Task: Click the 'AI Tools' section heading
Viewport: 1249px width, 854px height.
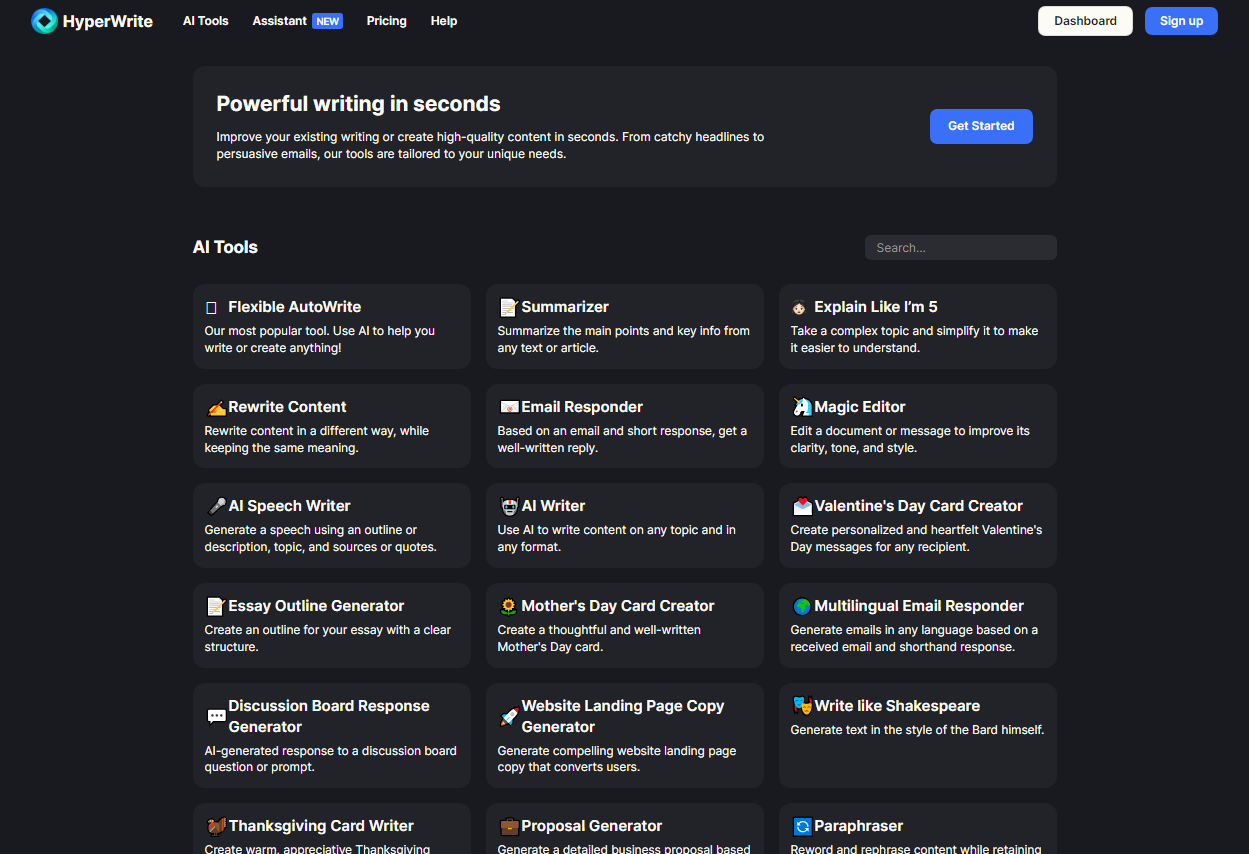Action: 225,247
